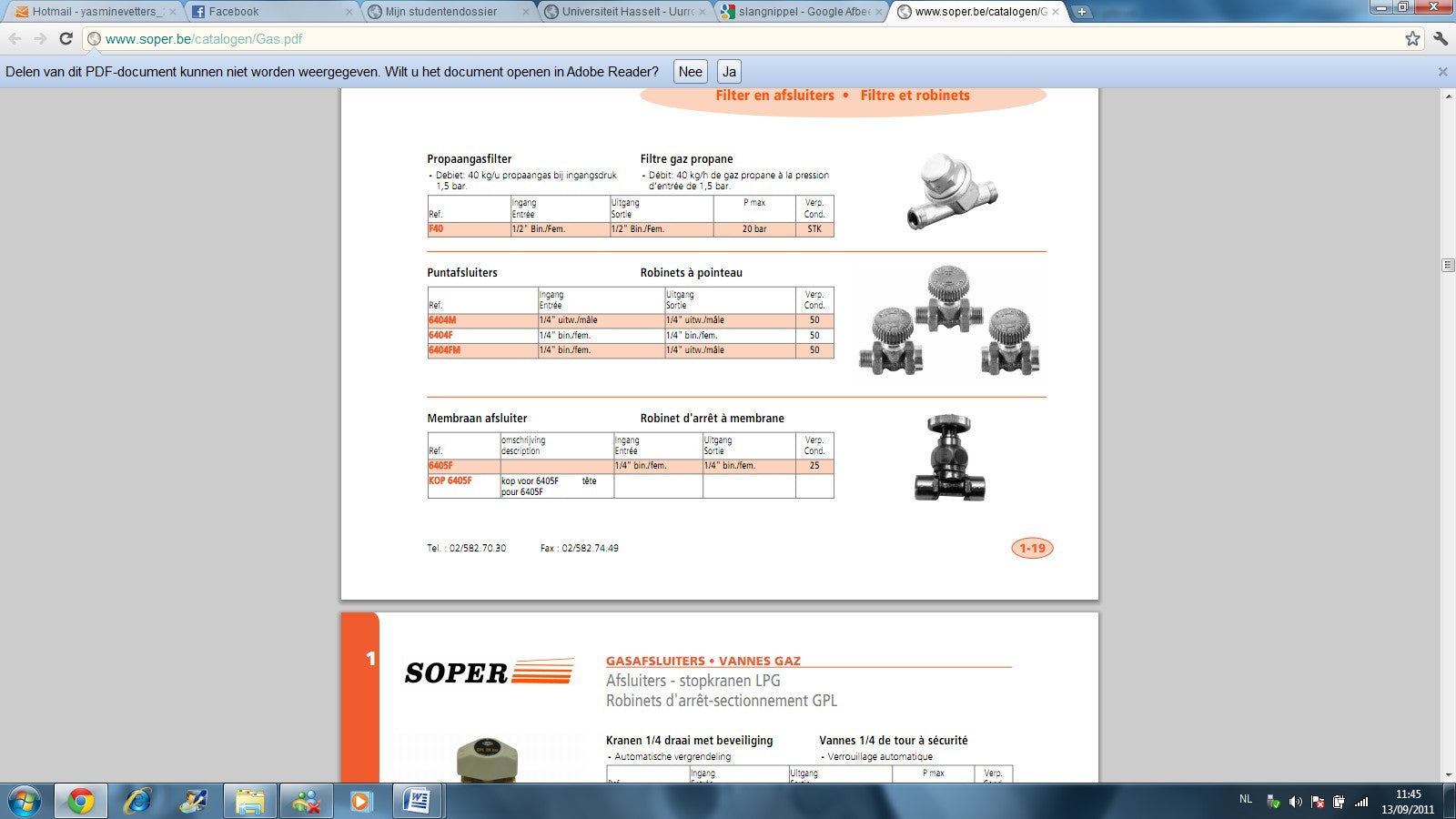Bookmark this page with the star icon
This screenshot has width=1456, height=819.
tap(1412, 38)
